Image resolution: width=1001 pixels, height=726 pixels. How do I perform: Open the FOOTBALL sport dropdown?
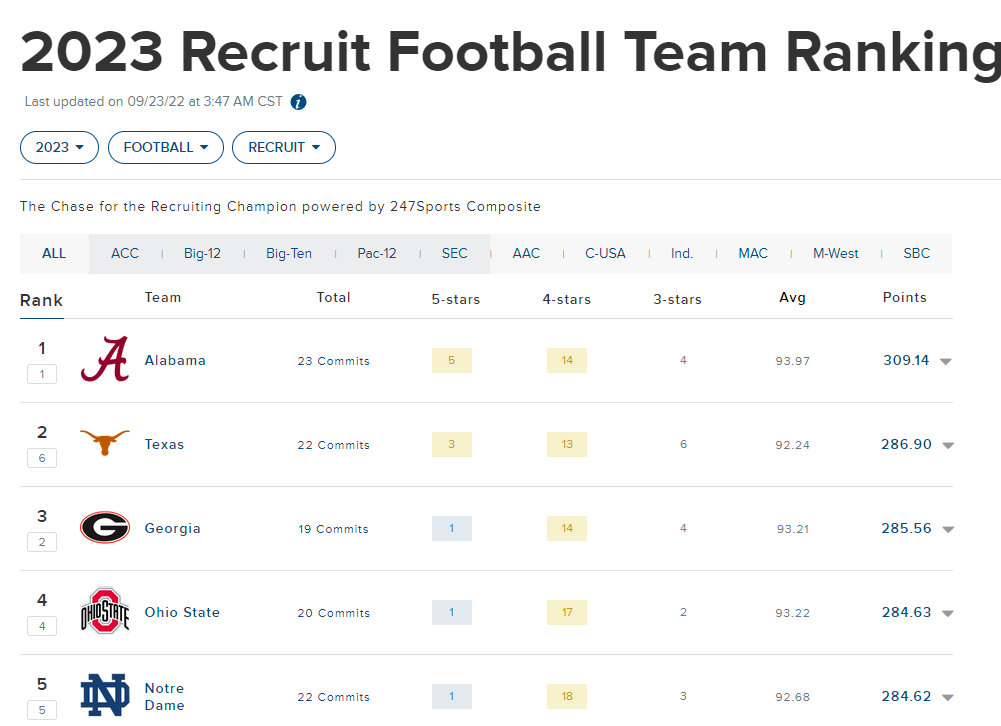point(166,147)
